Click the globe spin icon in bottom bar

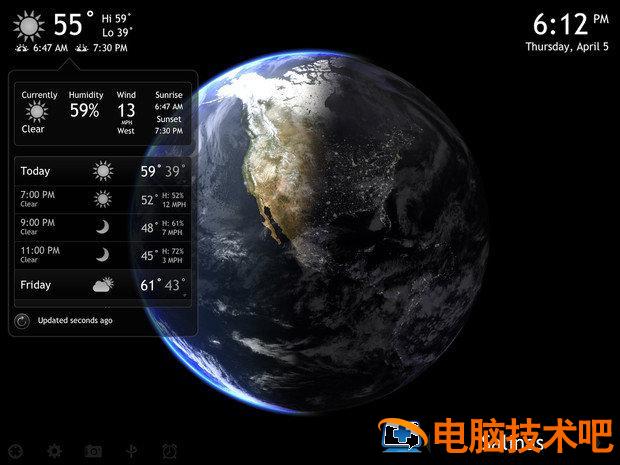point(130,451)
